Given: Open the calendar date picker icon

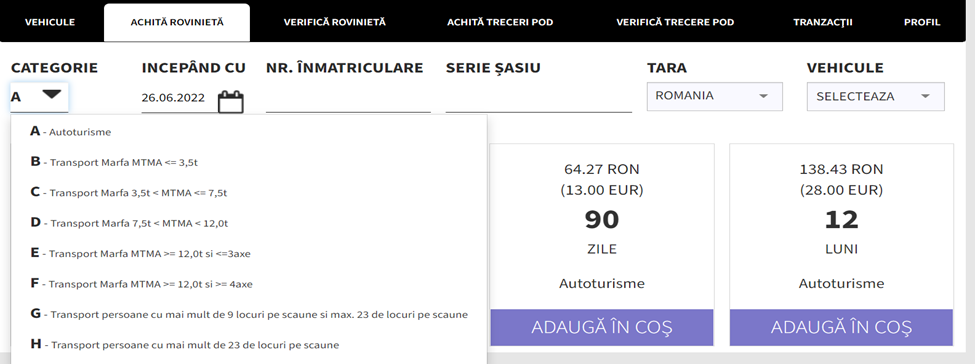Looking at the screenshot, I should (231, 101).
